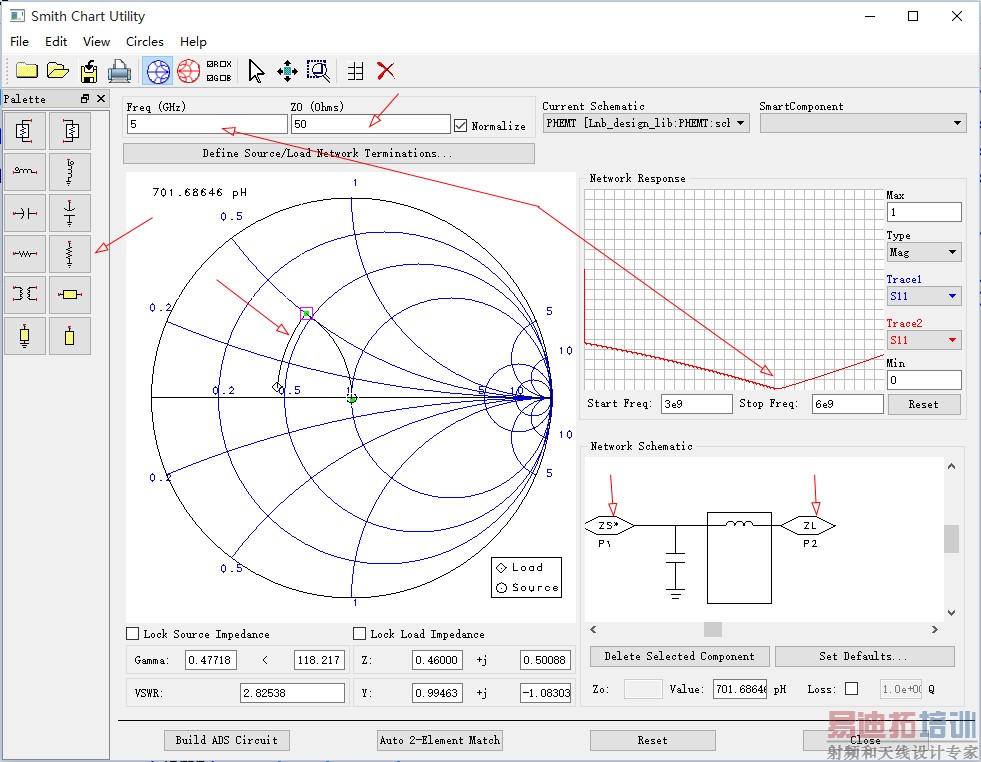Select the series inductor palette component

click(25, 172)
